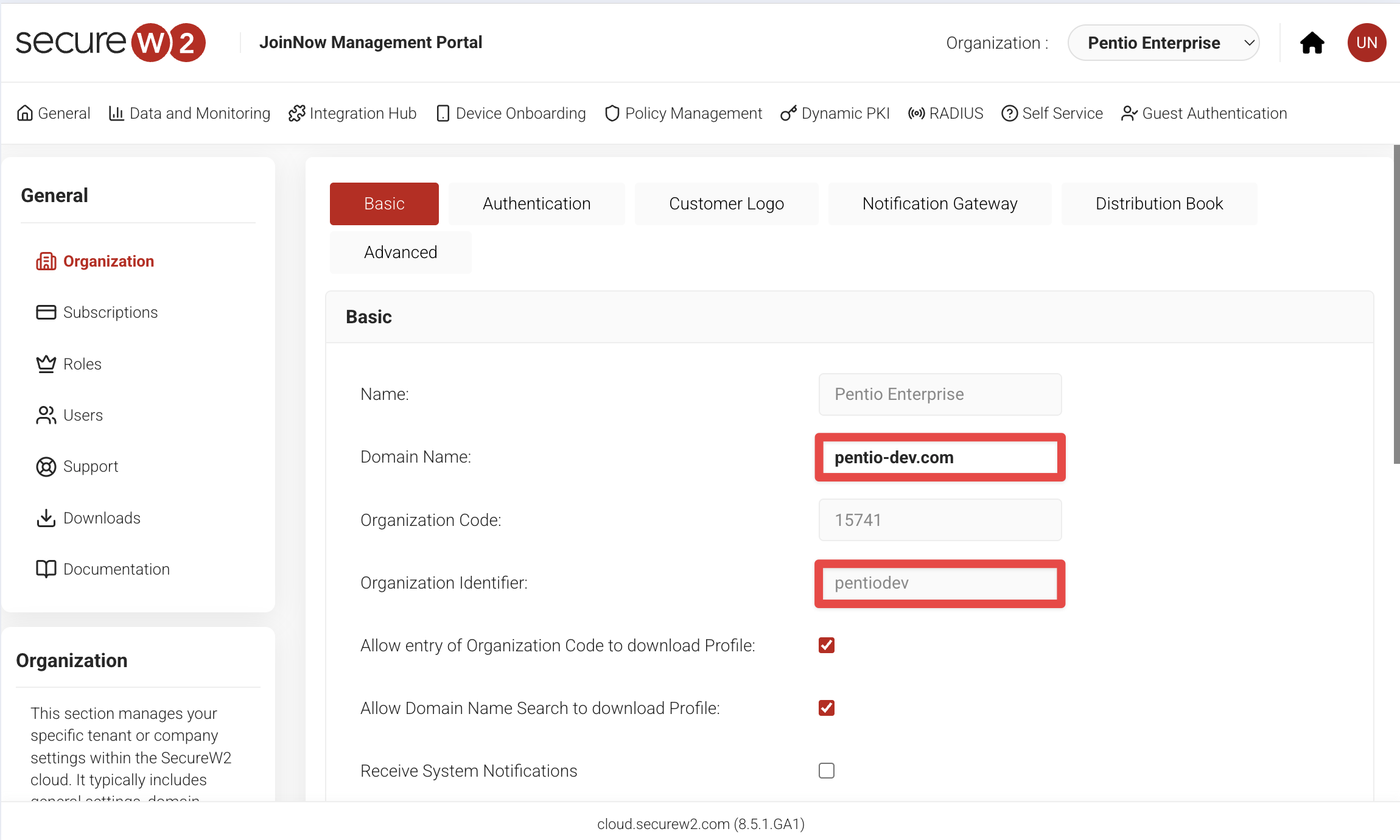Click the Self Service question icon
The height and width of the screenshot is (840, 1400).
[x=1010, y=113]
